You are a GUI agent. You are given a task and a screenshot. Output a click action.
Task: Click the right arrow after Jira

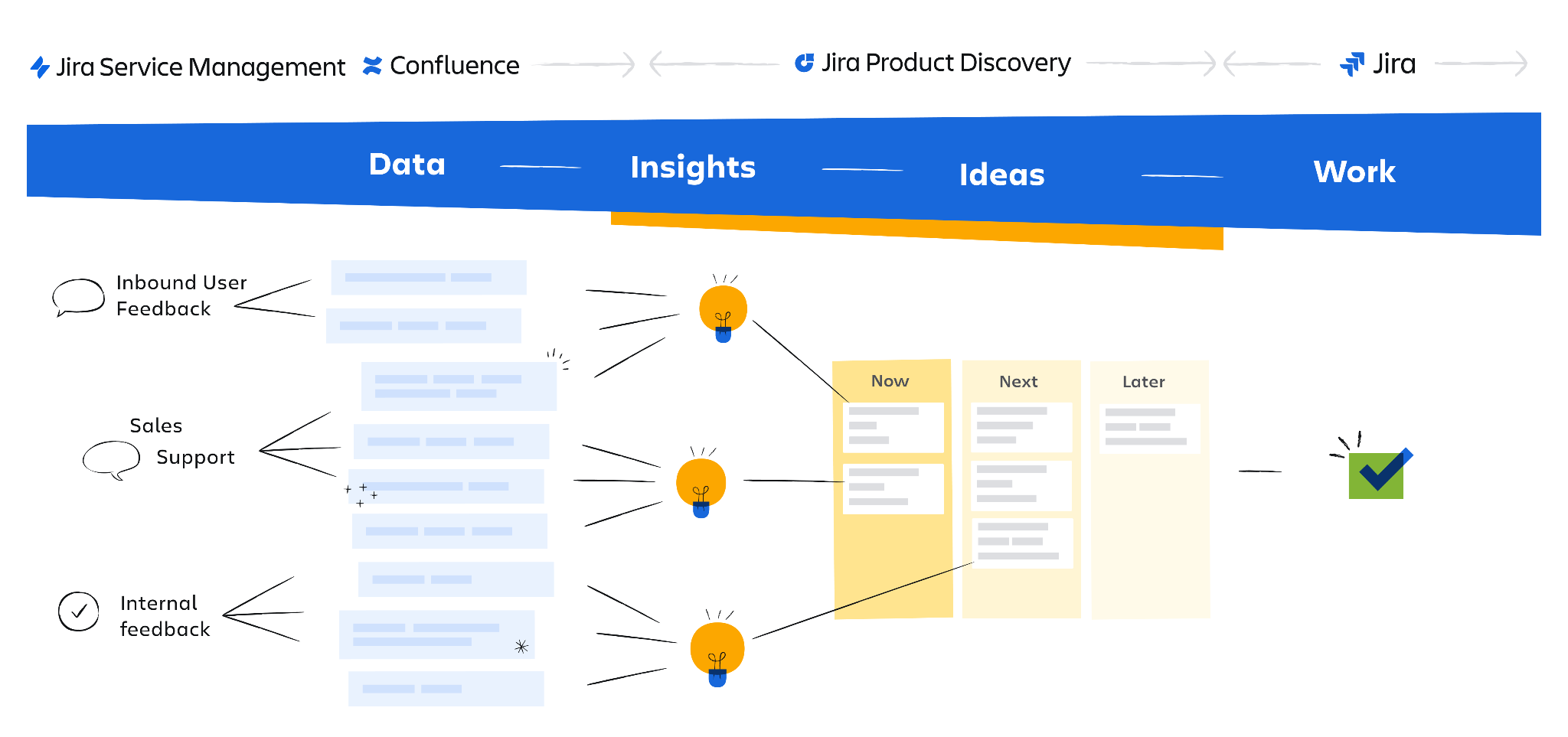point(1481,64)
